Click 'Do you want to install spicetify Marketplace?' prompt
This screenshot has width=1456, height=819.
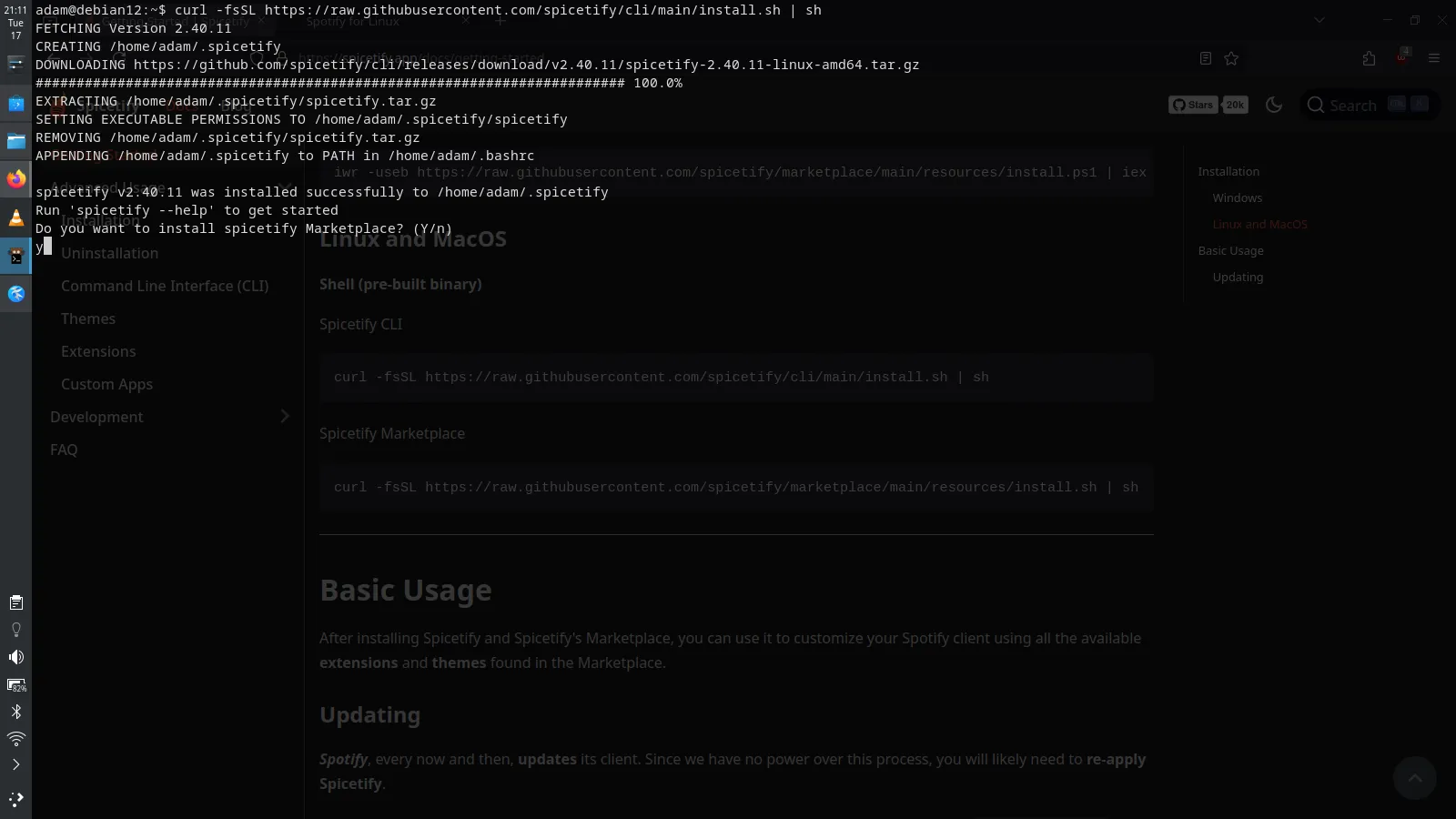(x=244, y=228)
